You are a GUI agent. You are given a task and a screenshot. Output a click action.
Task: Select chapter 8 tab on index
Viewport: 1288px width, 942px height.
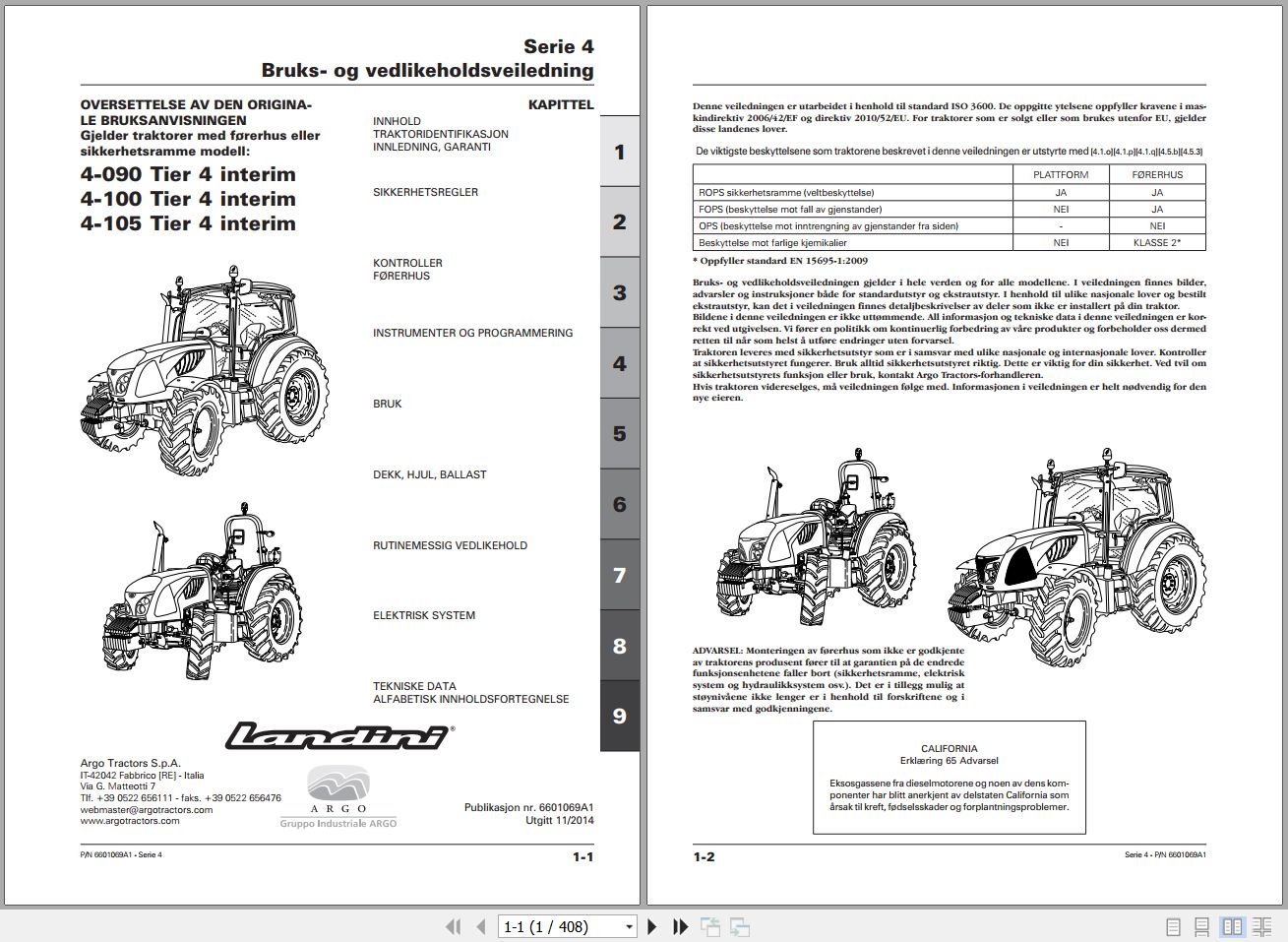(620, 646)
